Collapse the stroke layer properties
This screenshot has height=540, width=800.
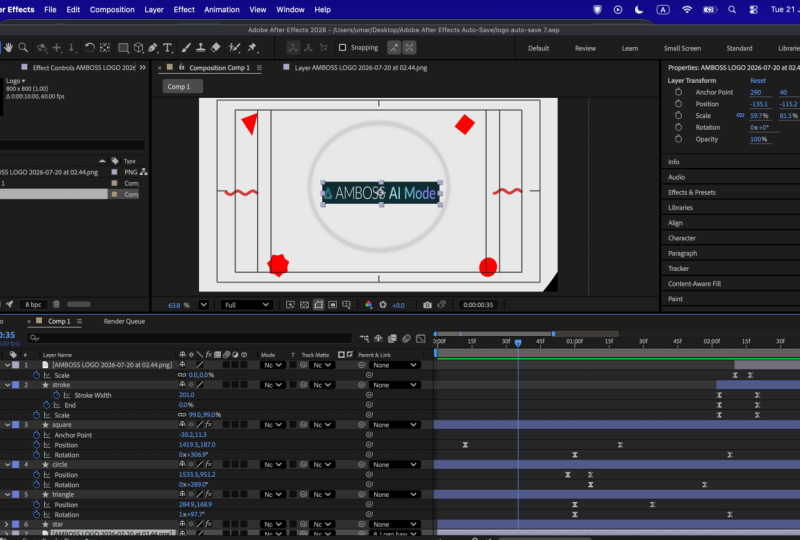point(7,385)
